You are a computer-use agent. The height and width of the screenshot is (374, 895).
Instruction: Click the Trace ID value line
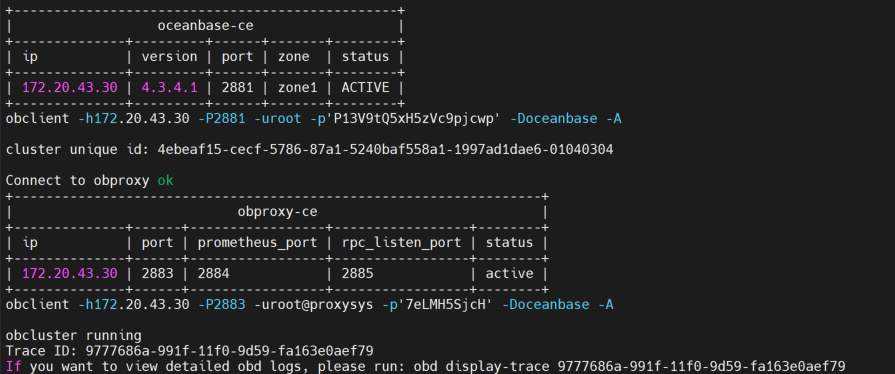(190, 351)
